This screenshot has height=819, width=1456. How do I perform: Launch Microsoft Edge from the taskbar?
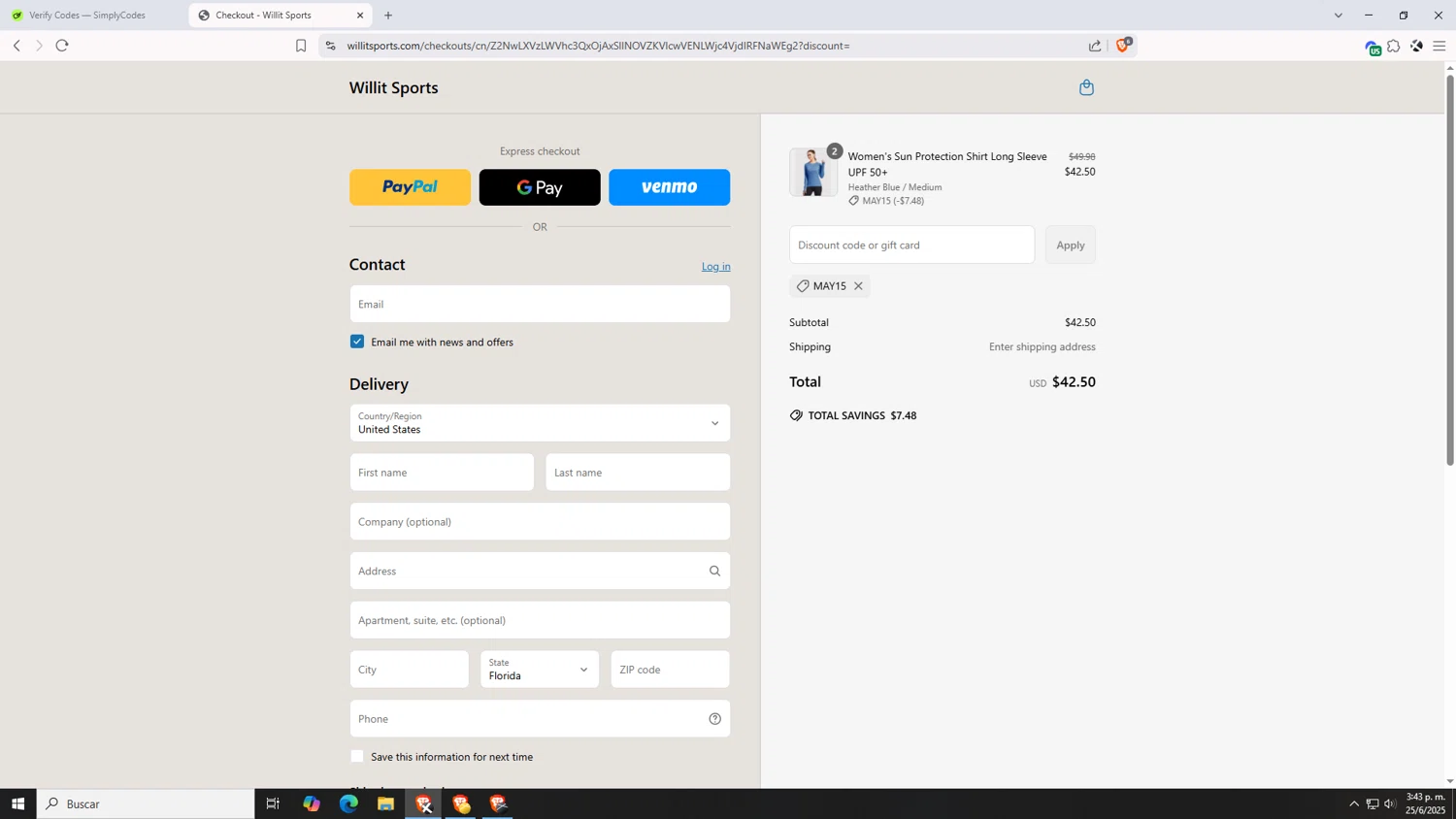[348, 803]
